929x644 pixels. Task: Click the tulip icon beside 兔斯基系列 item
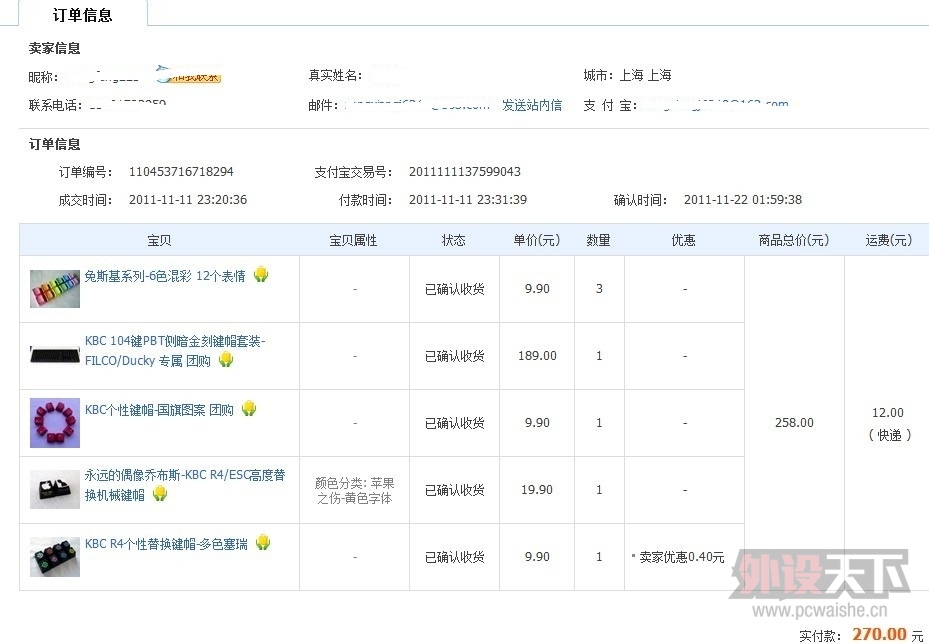(261, 274)
